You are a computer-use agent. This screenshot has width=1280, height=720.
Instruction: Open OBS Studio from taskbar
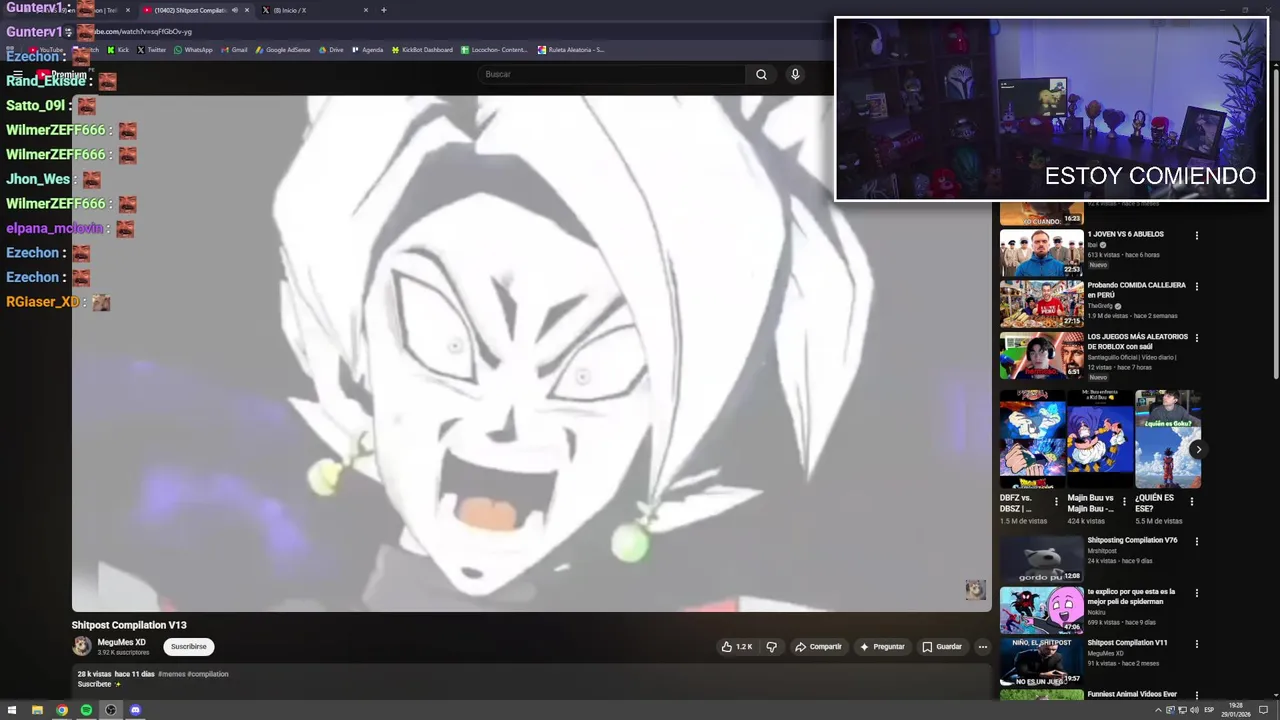[x=111, y=710]
